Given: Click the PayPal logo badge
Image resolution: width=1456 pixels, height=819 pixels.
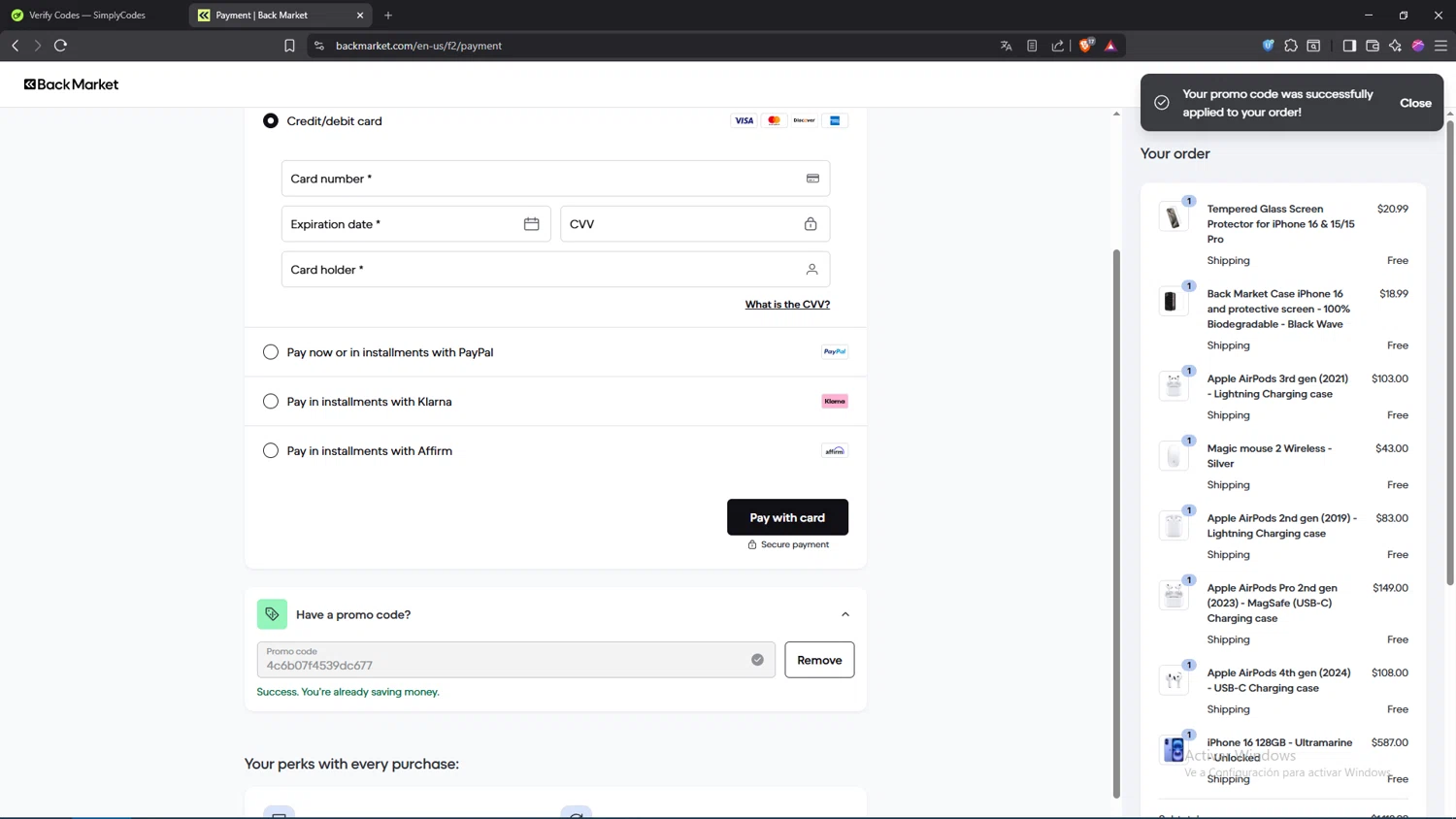Looking at the screenshot, I should pyautogui.click(x=835, y=352).
